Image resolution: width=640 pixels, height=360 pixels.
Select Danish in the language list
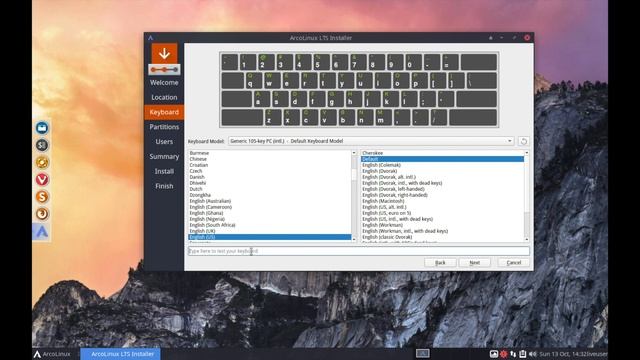(269, 177)
